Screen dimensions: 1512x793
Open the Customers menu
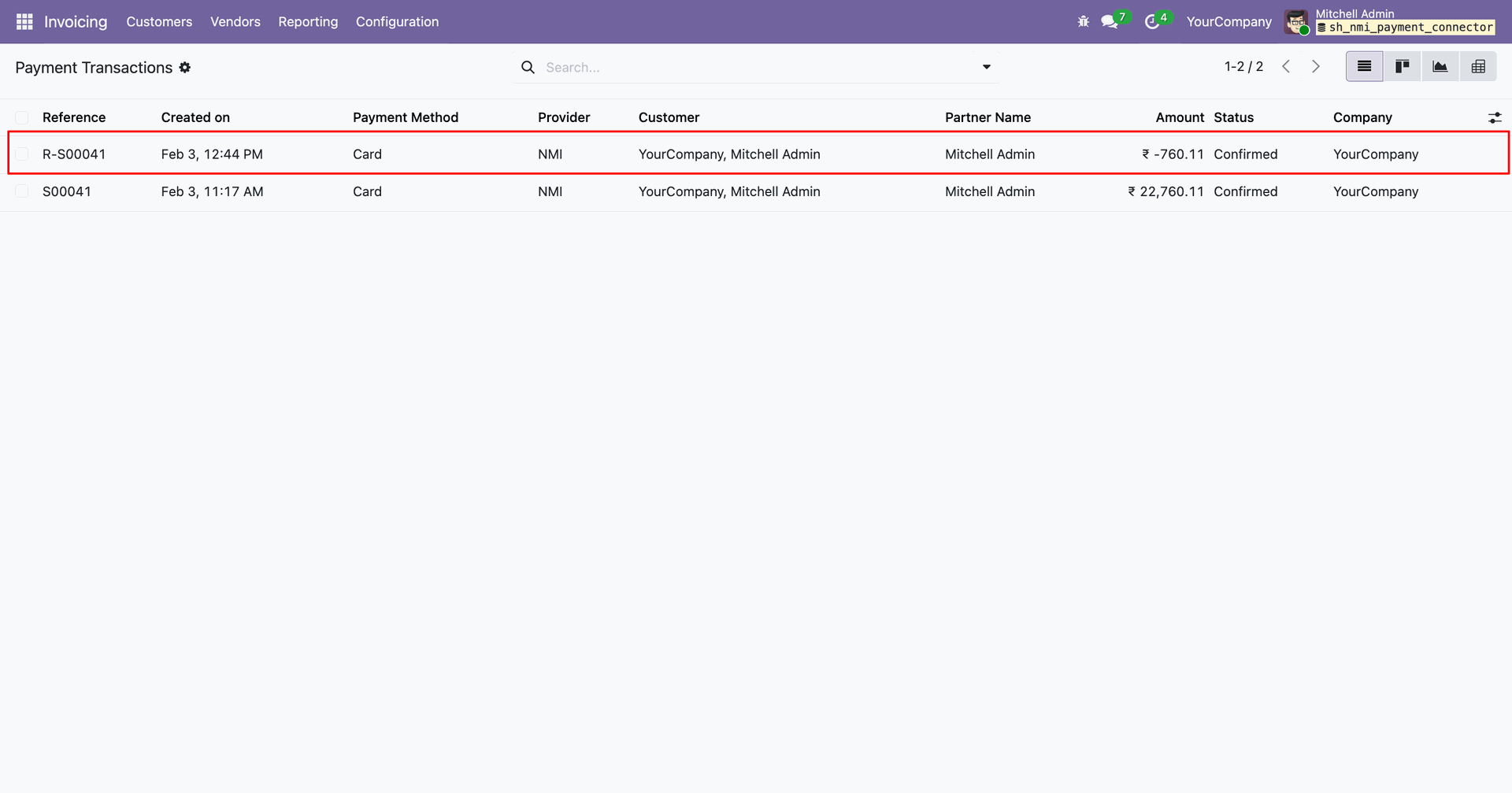[x=159, y=21]
